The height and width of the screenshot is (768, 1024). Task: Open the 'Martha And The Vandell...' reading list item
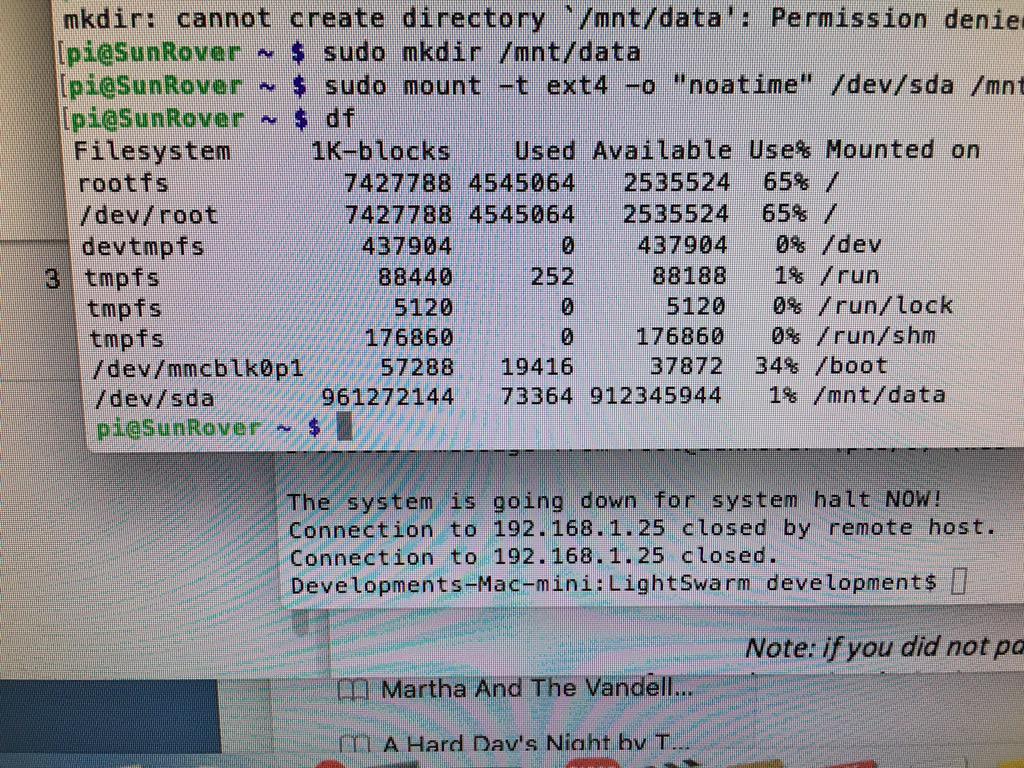[537, 688]
